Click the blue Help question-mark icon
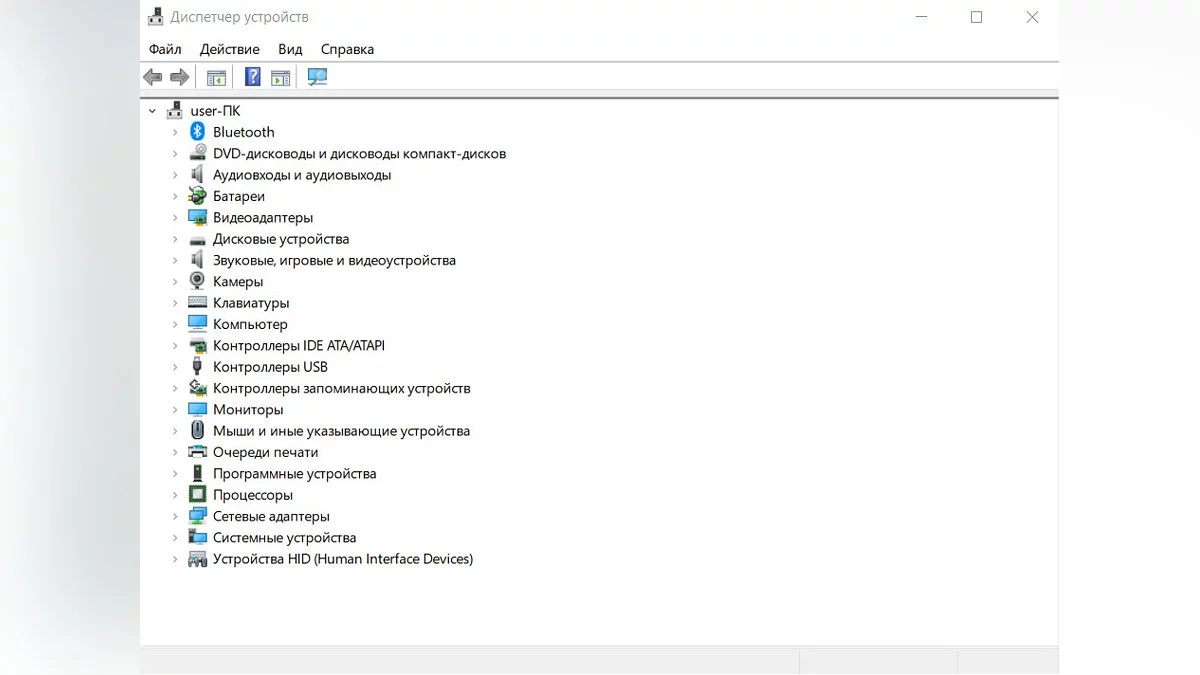1200x675 pixels. (253, 77)
